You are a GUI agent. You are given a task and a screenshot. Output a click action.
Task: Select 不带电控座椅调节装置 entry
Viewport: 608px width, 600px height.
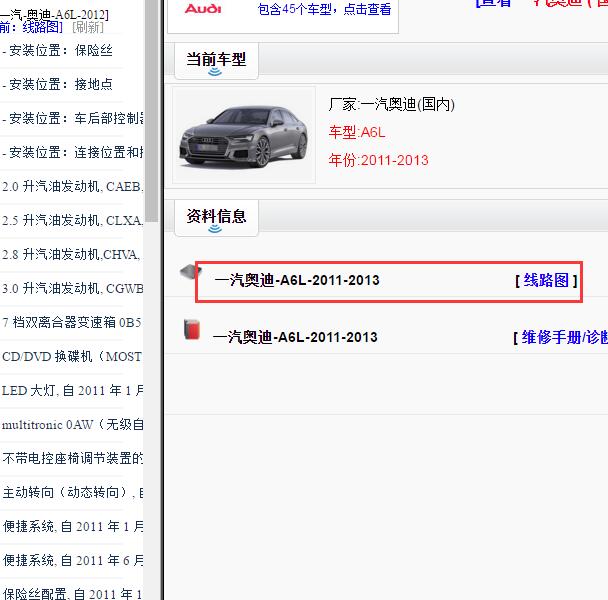pyautogui.click(x=73, y=458)
